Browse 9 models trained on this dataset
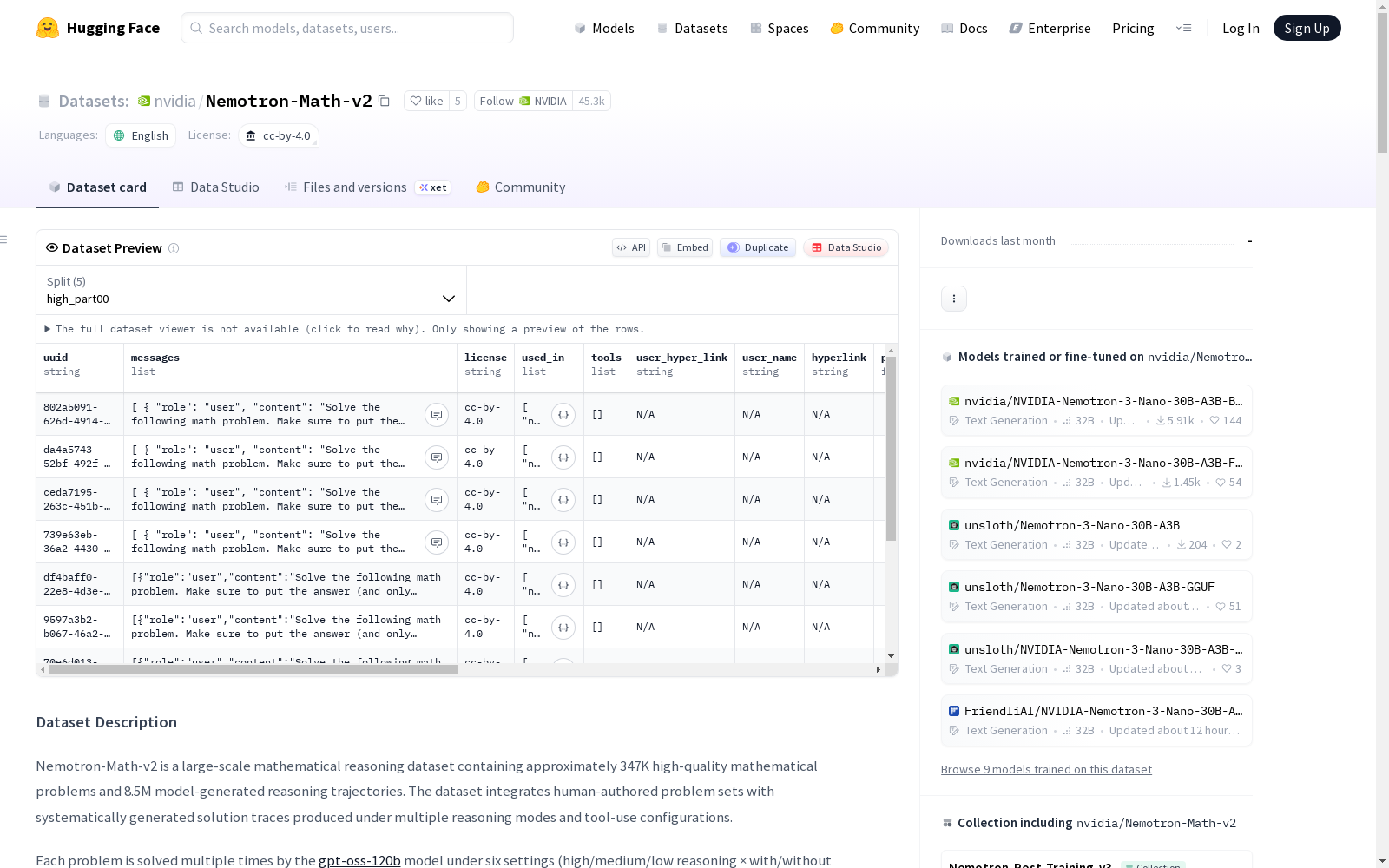The image size is (1389, 868). [x=1046, y=769]
